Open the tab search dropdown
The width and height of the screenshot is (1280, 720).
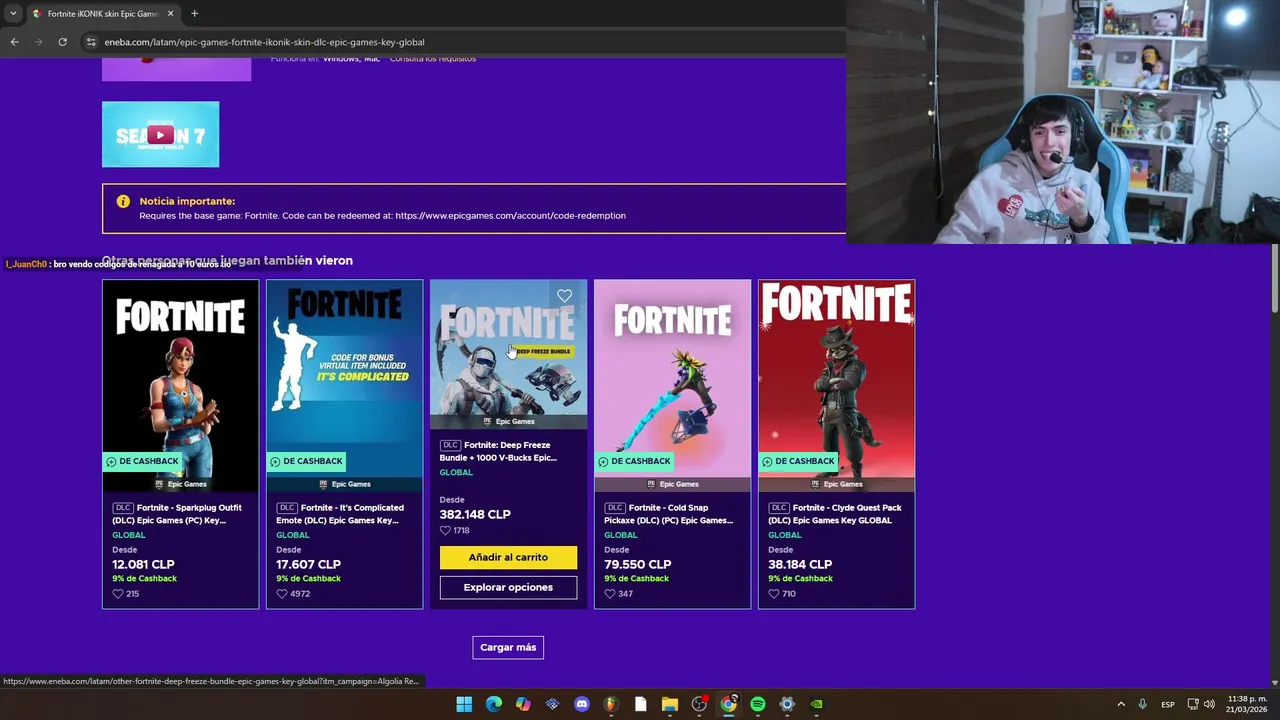pos(13,14)
